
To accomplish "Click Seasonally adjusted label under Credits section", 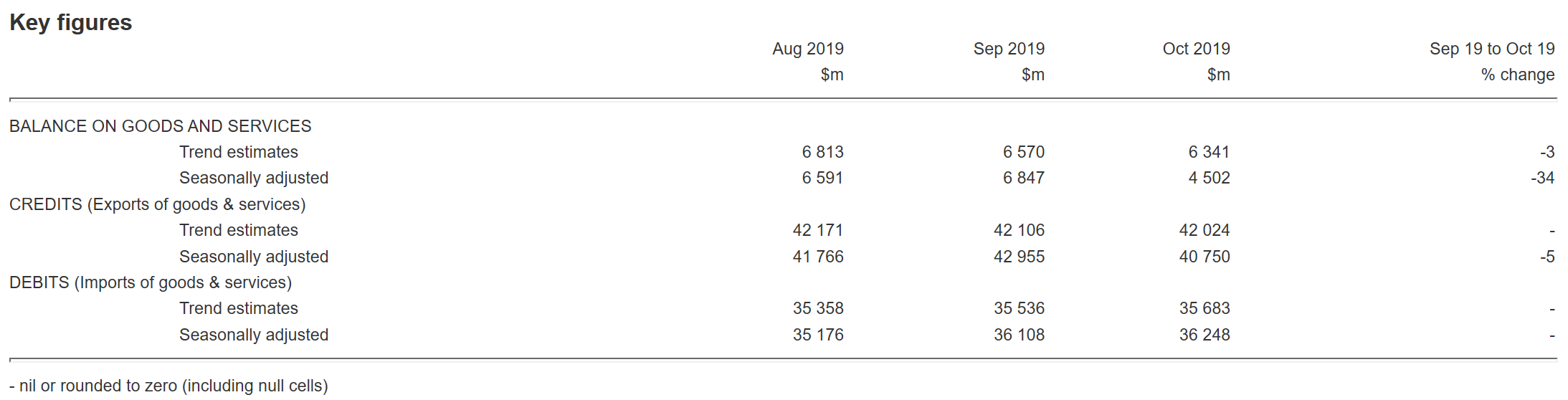I will point(253,257).
